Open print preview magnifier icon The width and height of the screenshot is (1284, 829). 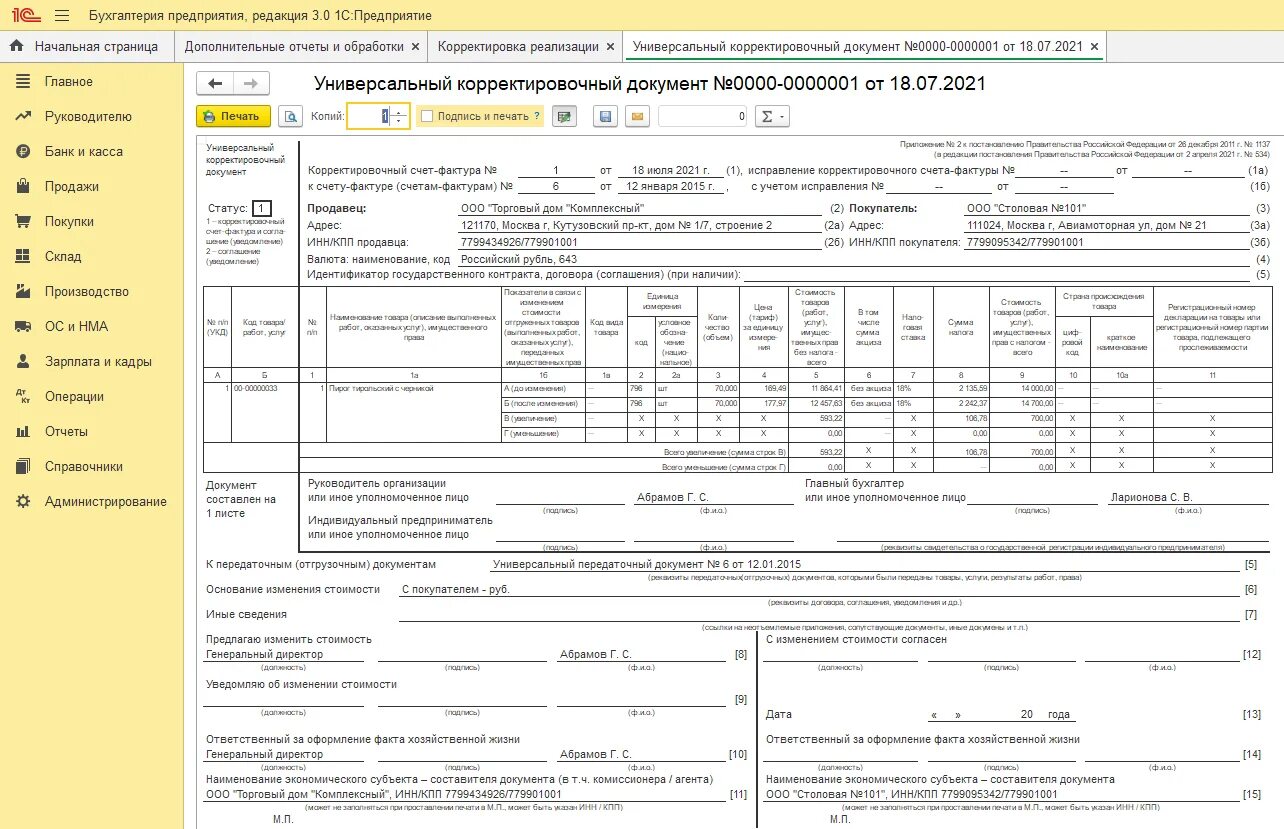pyautogui.click(x=290, y=116)
